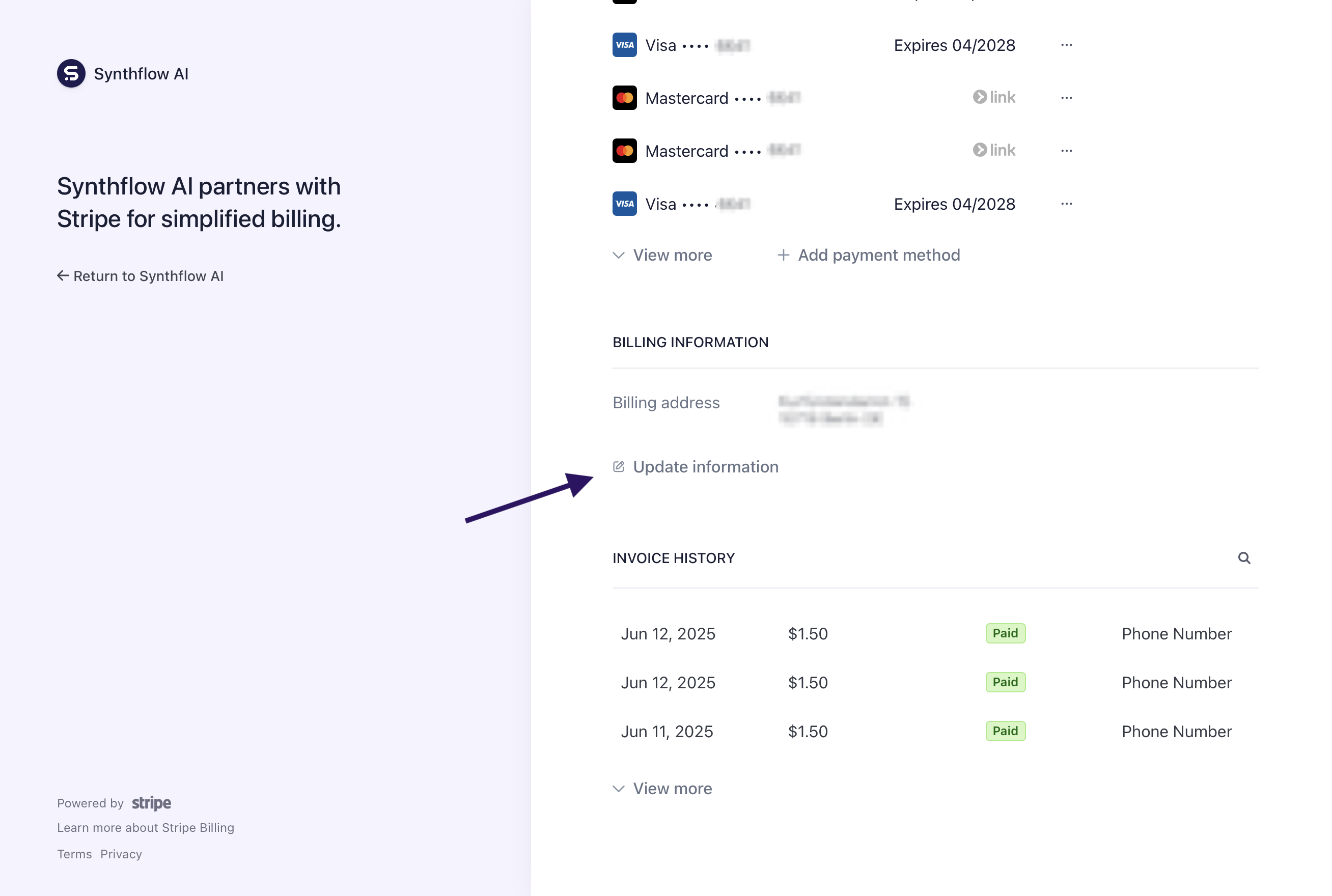The height and width of the screenshot is (896, 1332).
Task: Open the Terms link
Action: point(74,854)
